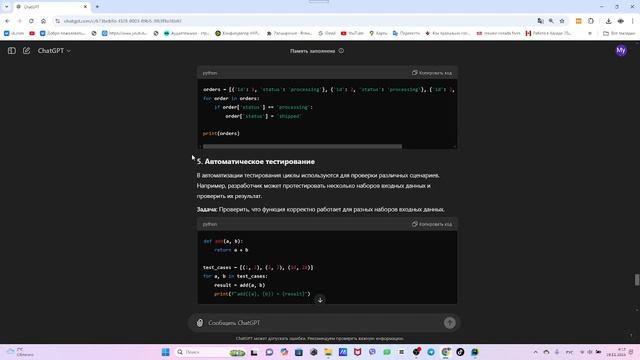Toggle the ChatGPT sidebar panel icon
The image size is (640, 360).
[x=12, y=51]
